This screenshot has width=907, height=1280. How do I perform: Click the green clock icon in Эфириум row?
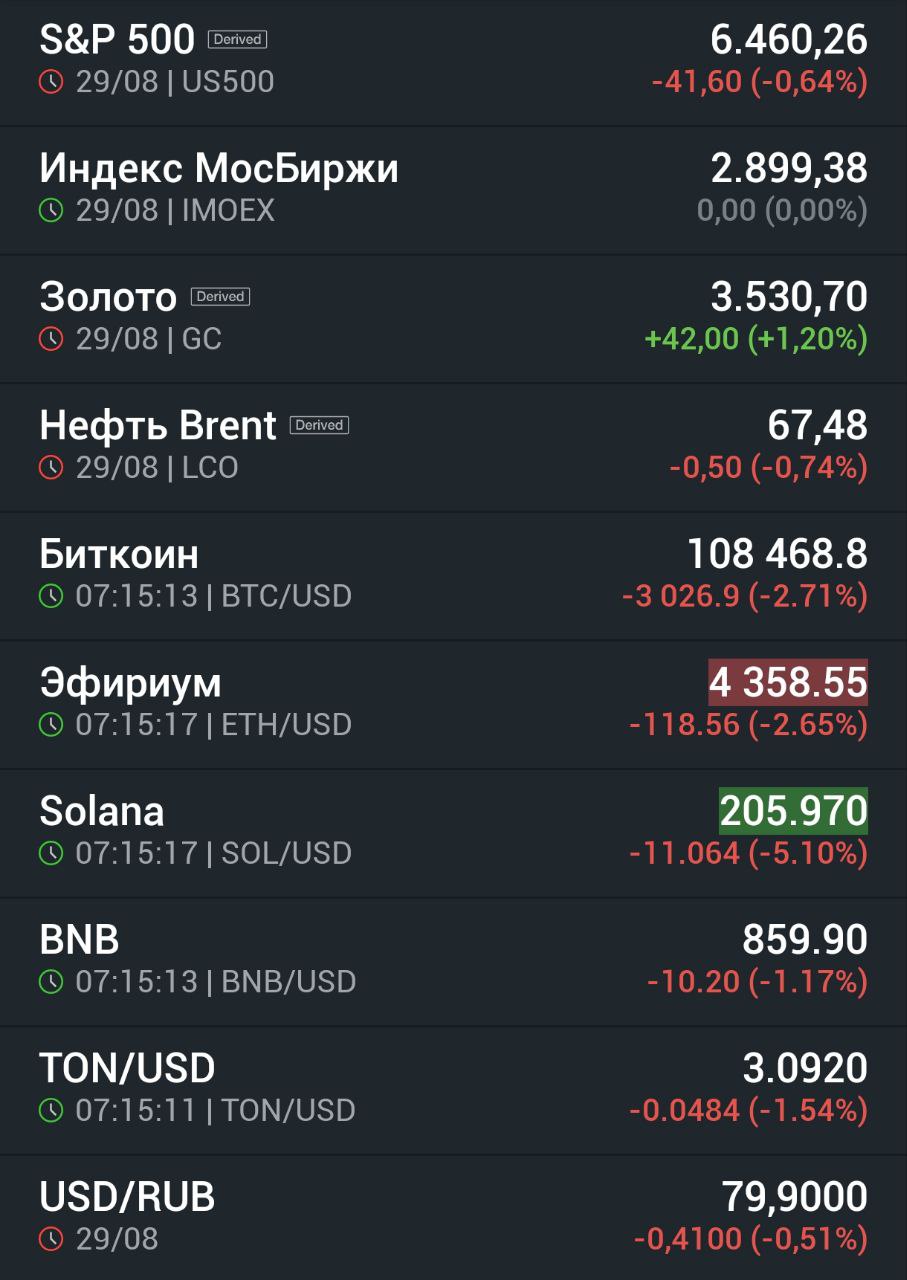51,724
